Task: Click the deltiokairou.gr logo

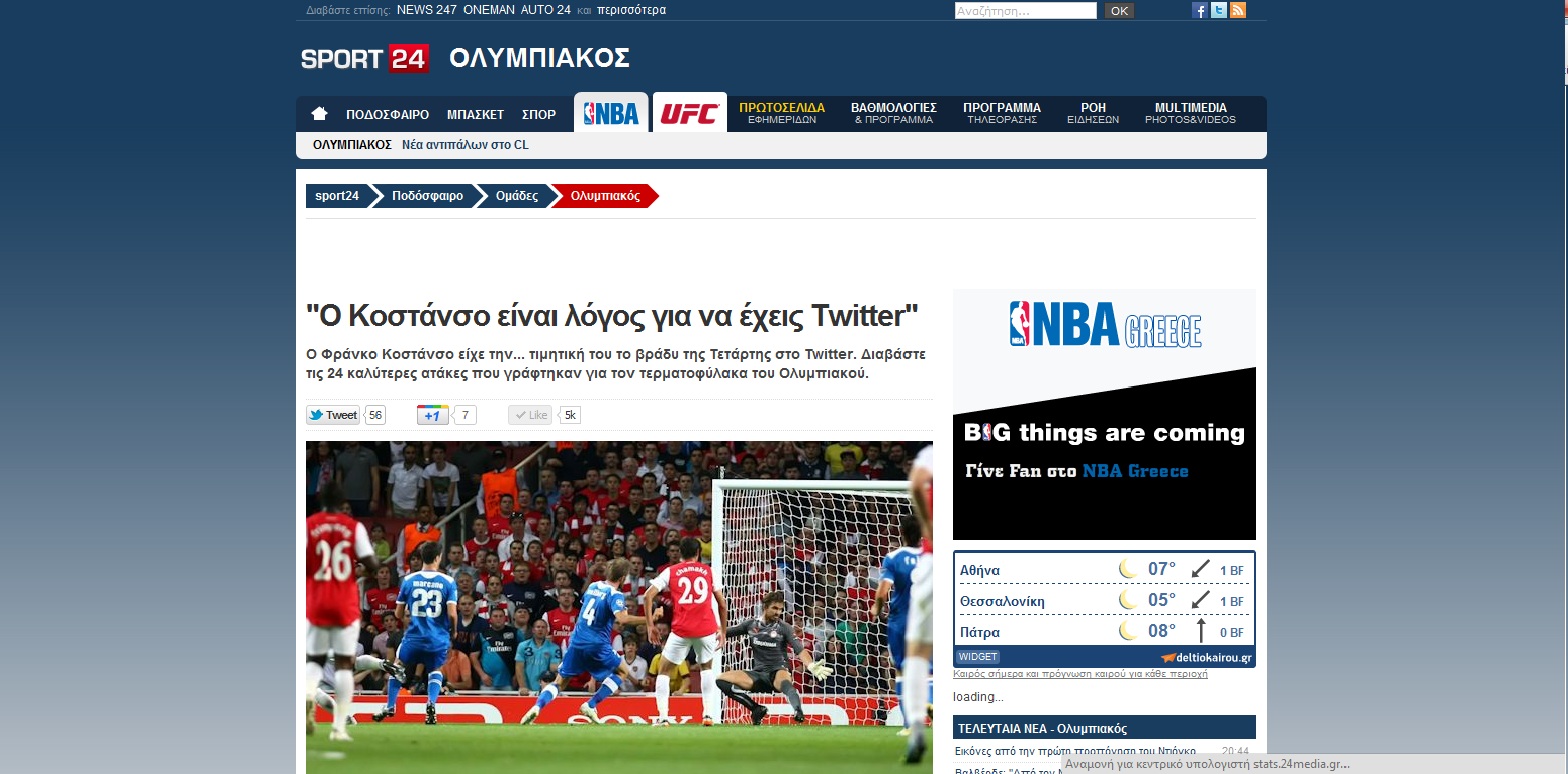Action: 1206,657
